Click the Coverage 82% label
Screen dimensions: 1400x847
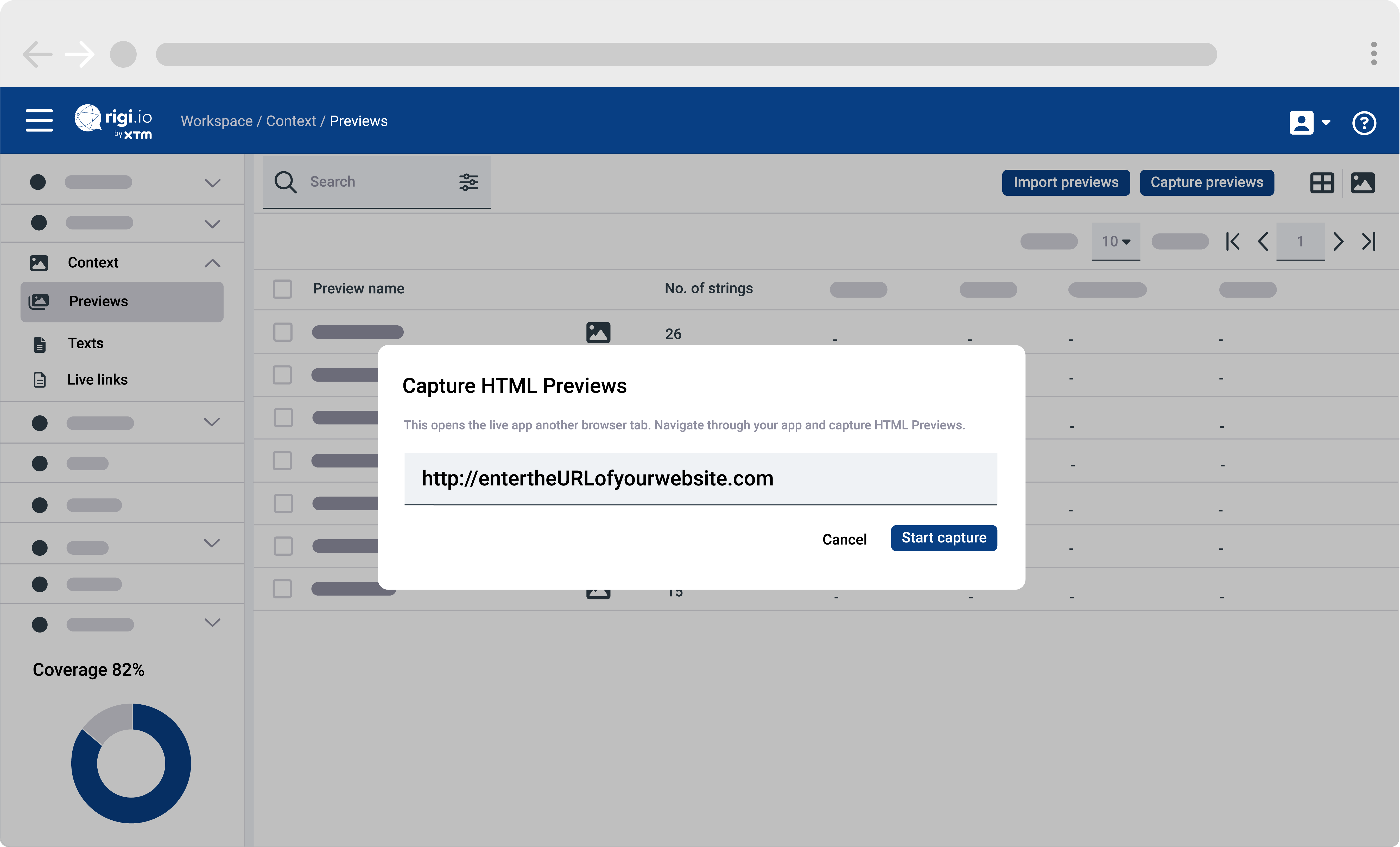pos(89,670)
